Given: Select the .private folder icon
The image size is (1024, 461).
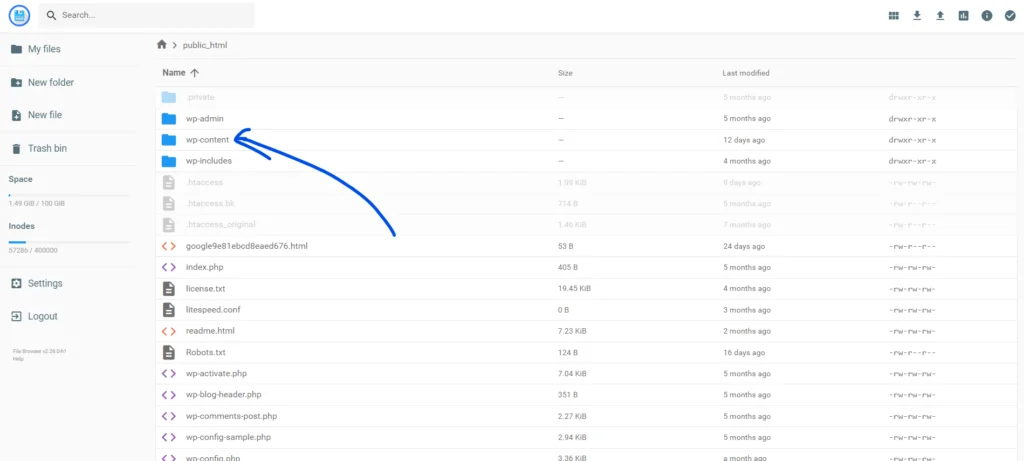Looking at the screenshot, I should pos(169,97).
